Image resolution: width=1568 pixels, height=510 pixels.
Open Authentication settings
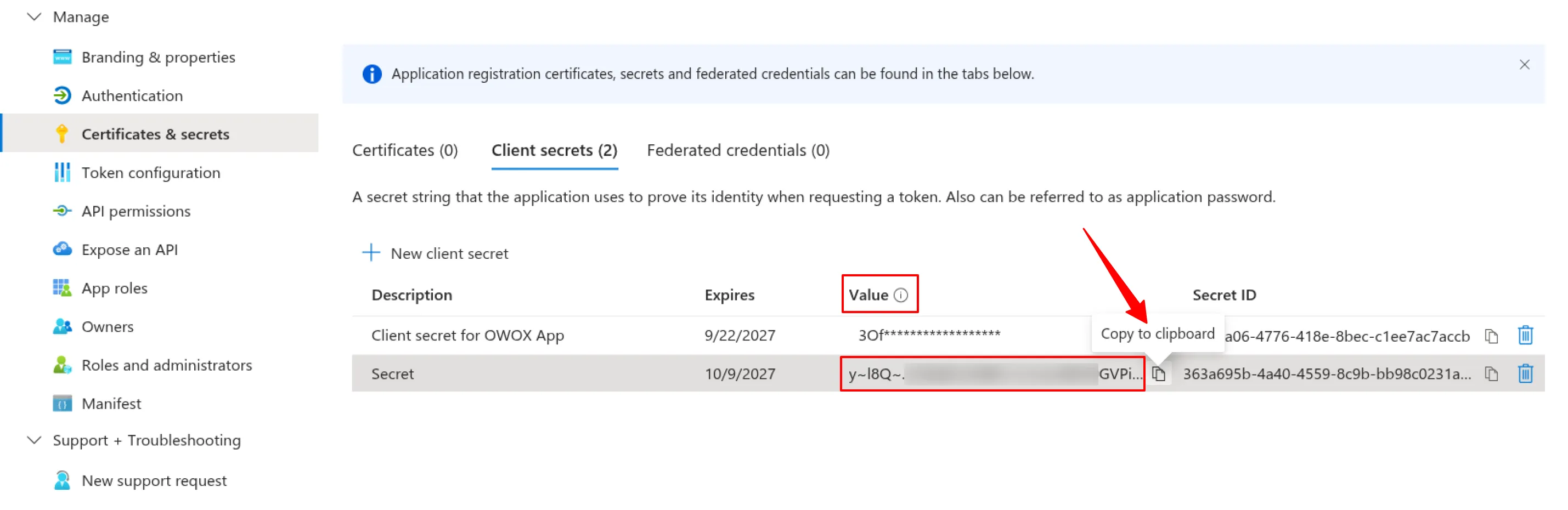(x=132, y=95)
